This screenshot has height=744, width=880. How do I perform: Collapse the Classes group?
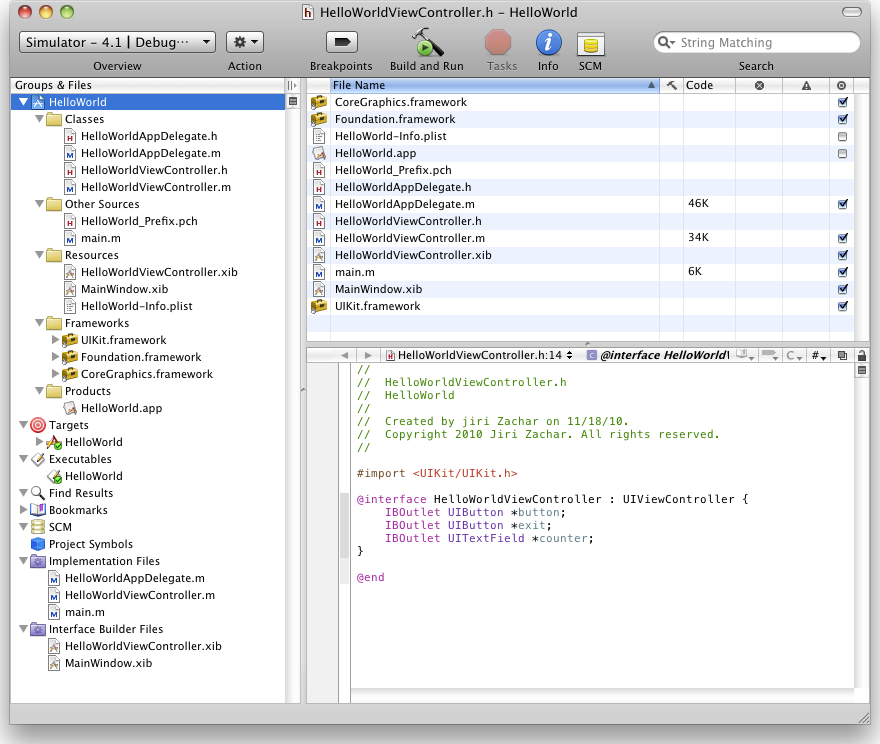(39, 119)
